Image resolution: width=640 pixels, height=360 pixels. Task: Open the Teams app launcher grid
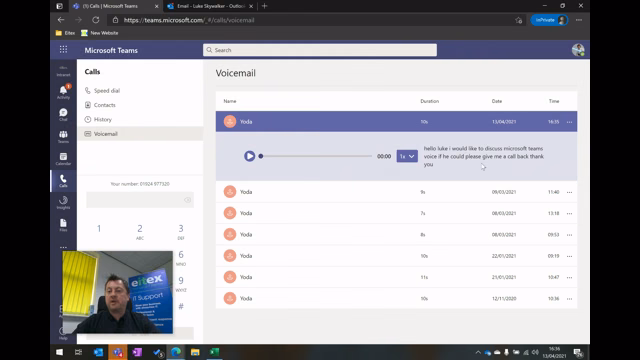point(63,50)
